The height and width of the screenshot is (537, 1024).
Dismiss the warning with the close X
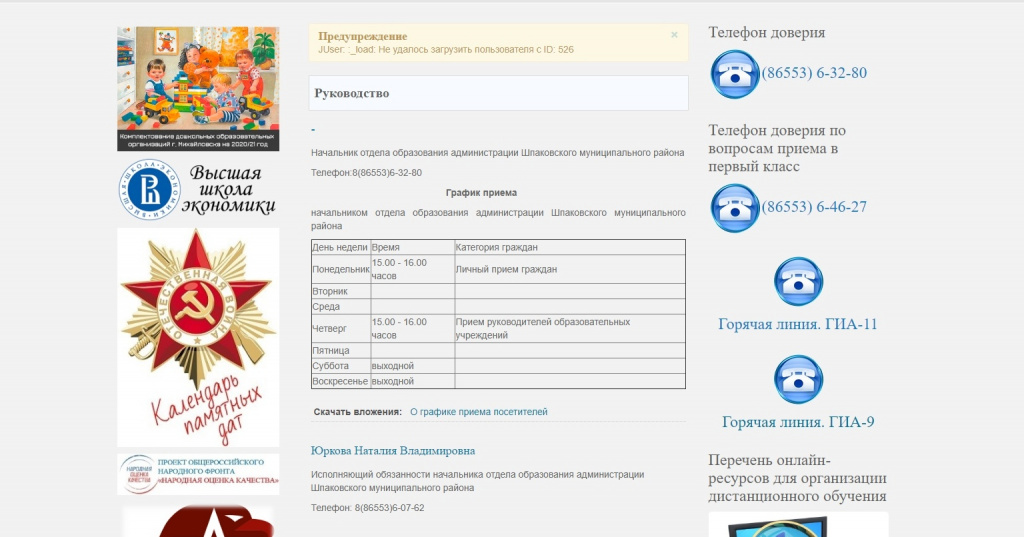point(674,35)
